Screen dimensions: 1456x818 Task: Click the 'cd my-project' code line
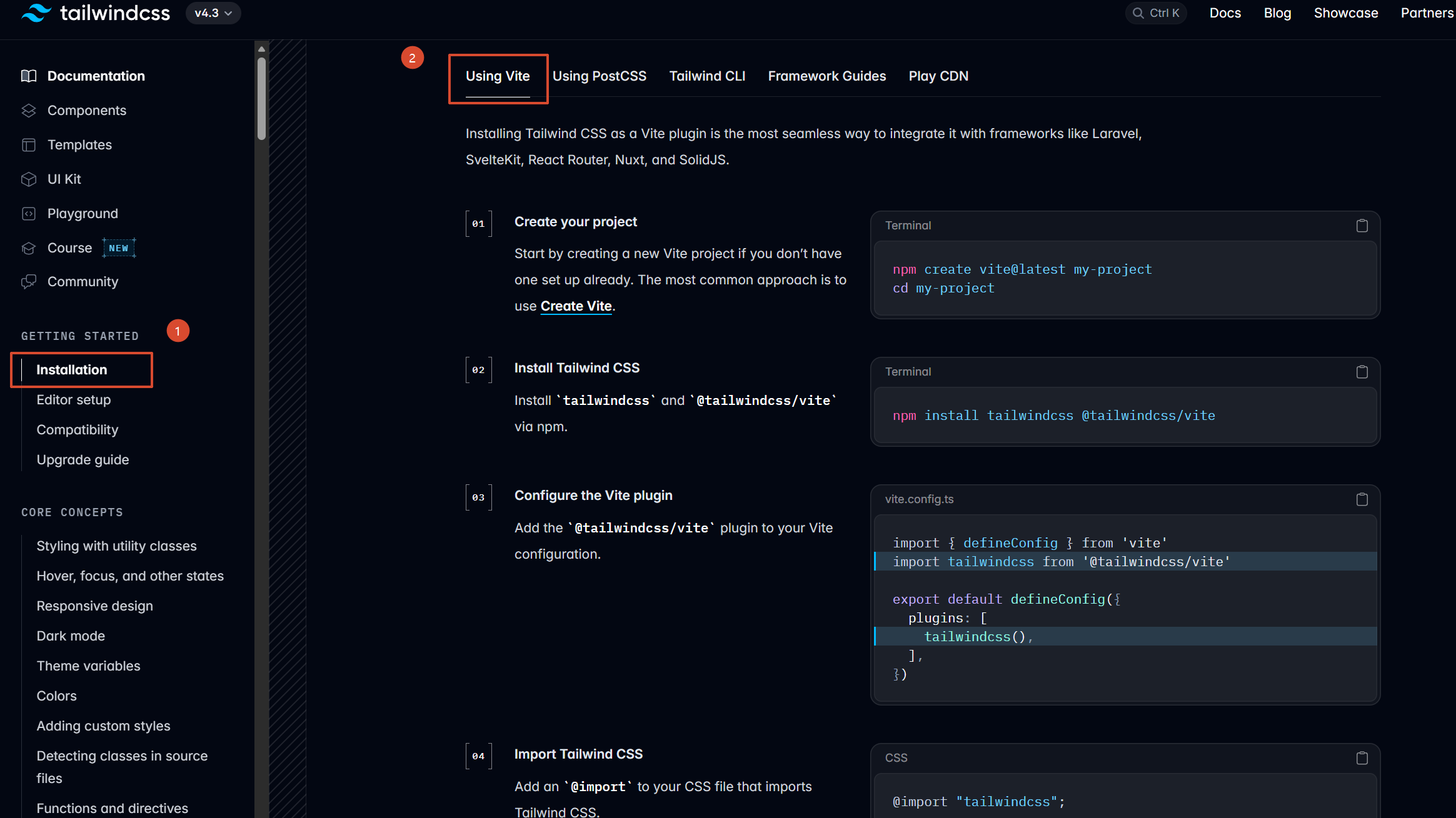(943, 288)
